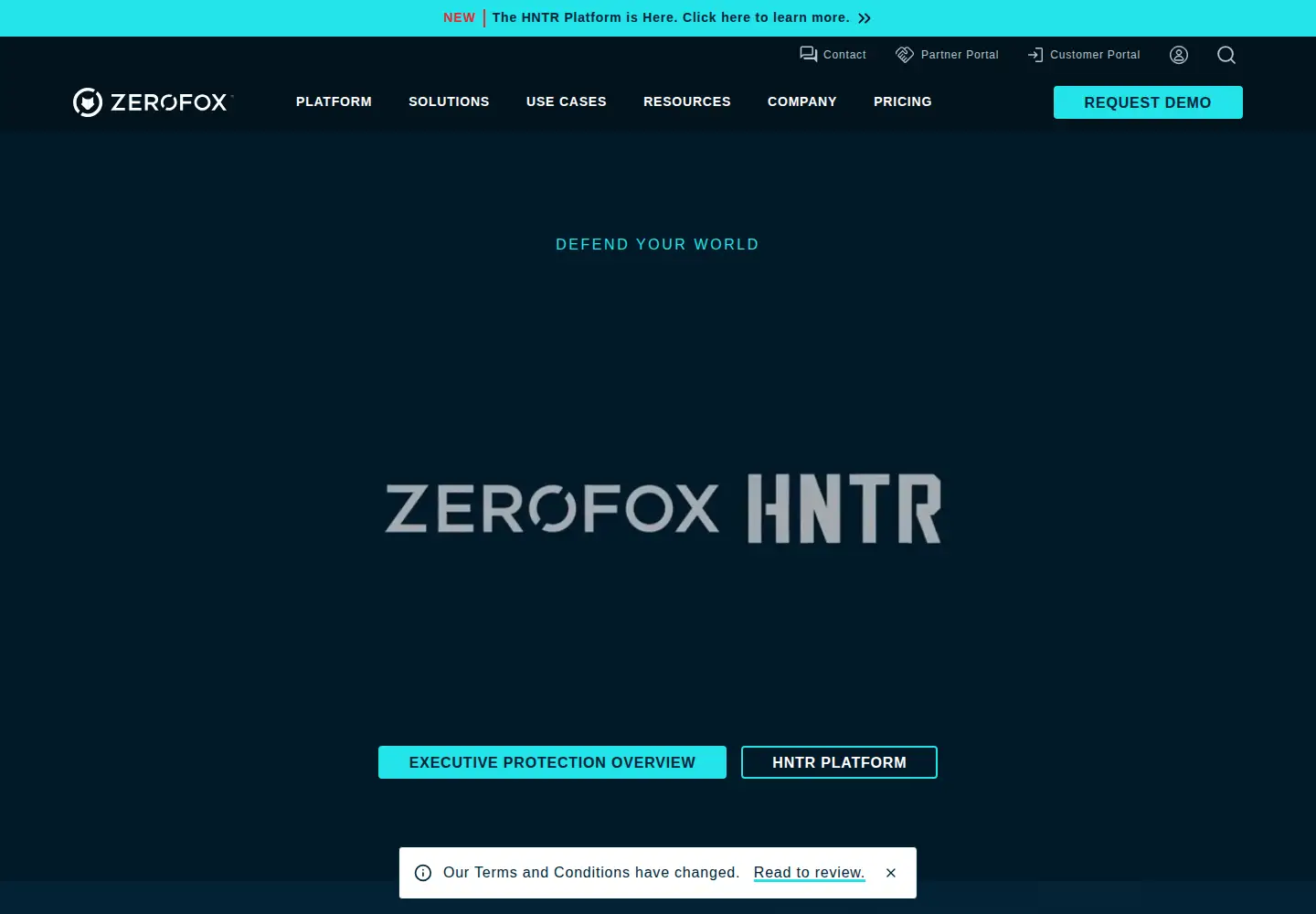The width and height of the screenshot is (1316, 914).
Task: Click the red NEW label in banner
Action: point(459,17)
